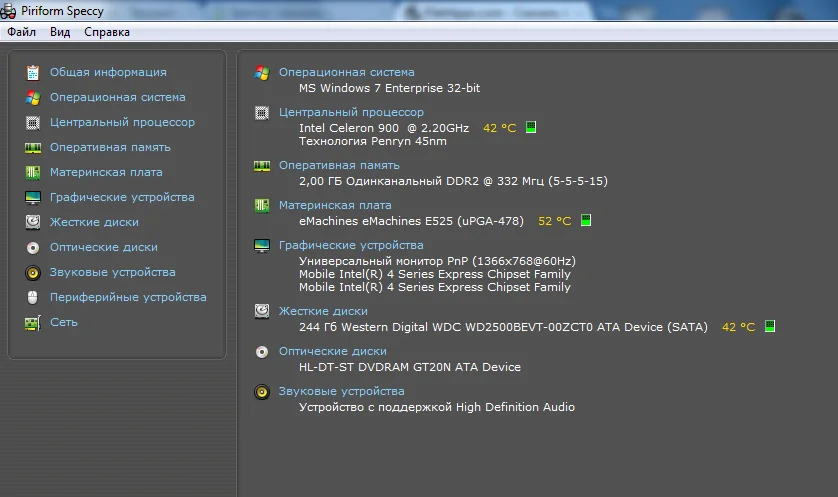
Task: Click Универсальный монитор PnP line
Action: (x=437, y=261)
